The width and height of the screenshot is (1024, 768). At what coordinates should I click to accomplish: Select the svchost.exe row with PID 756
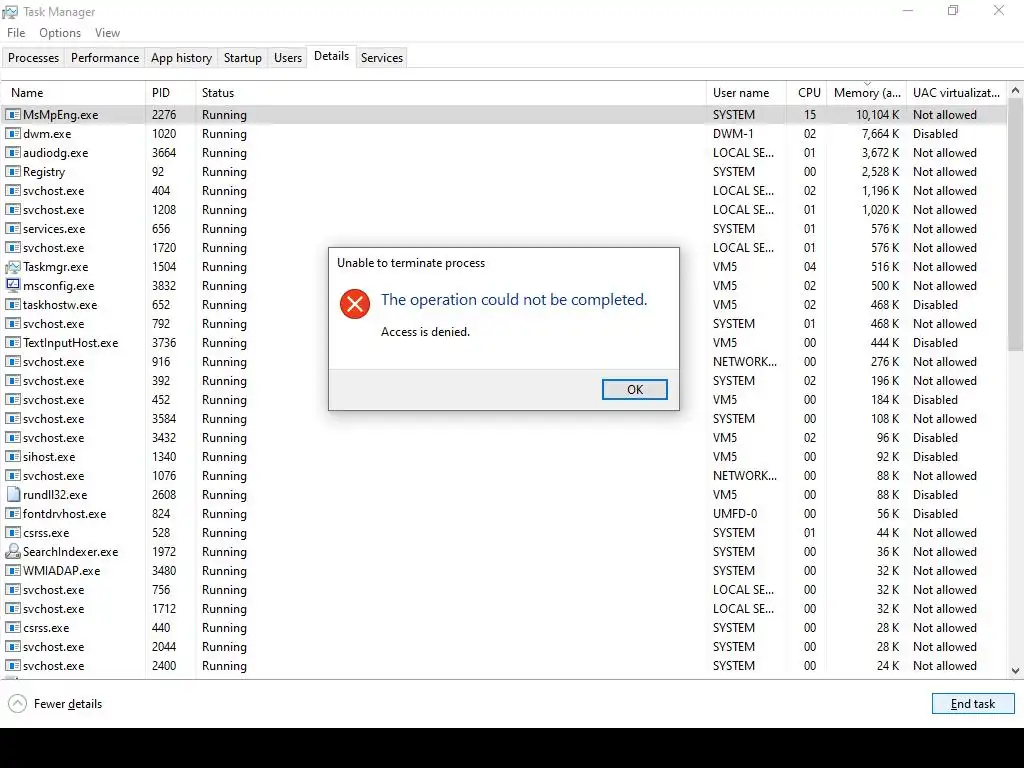tap(504, 590)
